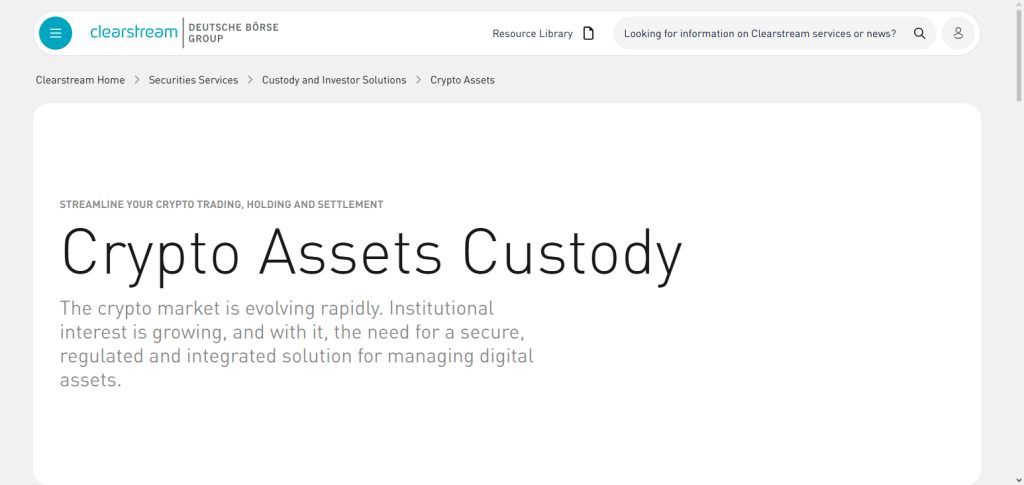Open the Resource Library link
This screenshot has height=485, width=1024.
point(532,33)
